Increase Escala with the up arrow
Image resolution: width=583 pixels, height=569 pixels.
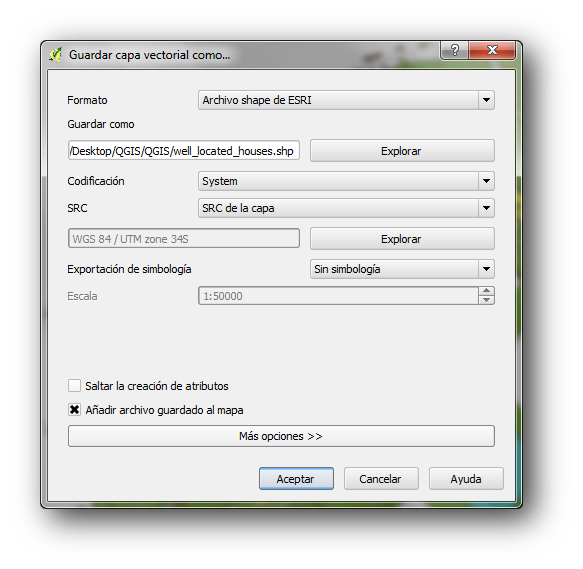tap(486, 291)
